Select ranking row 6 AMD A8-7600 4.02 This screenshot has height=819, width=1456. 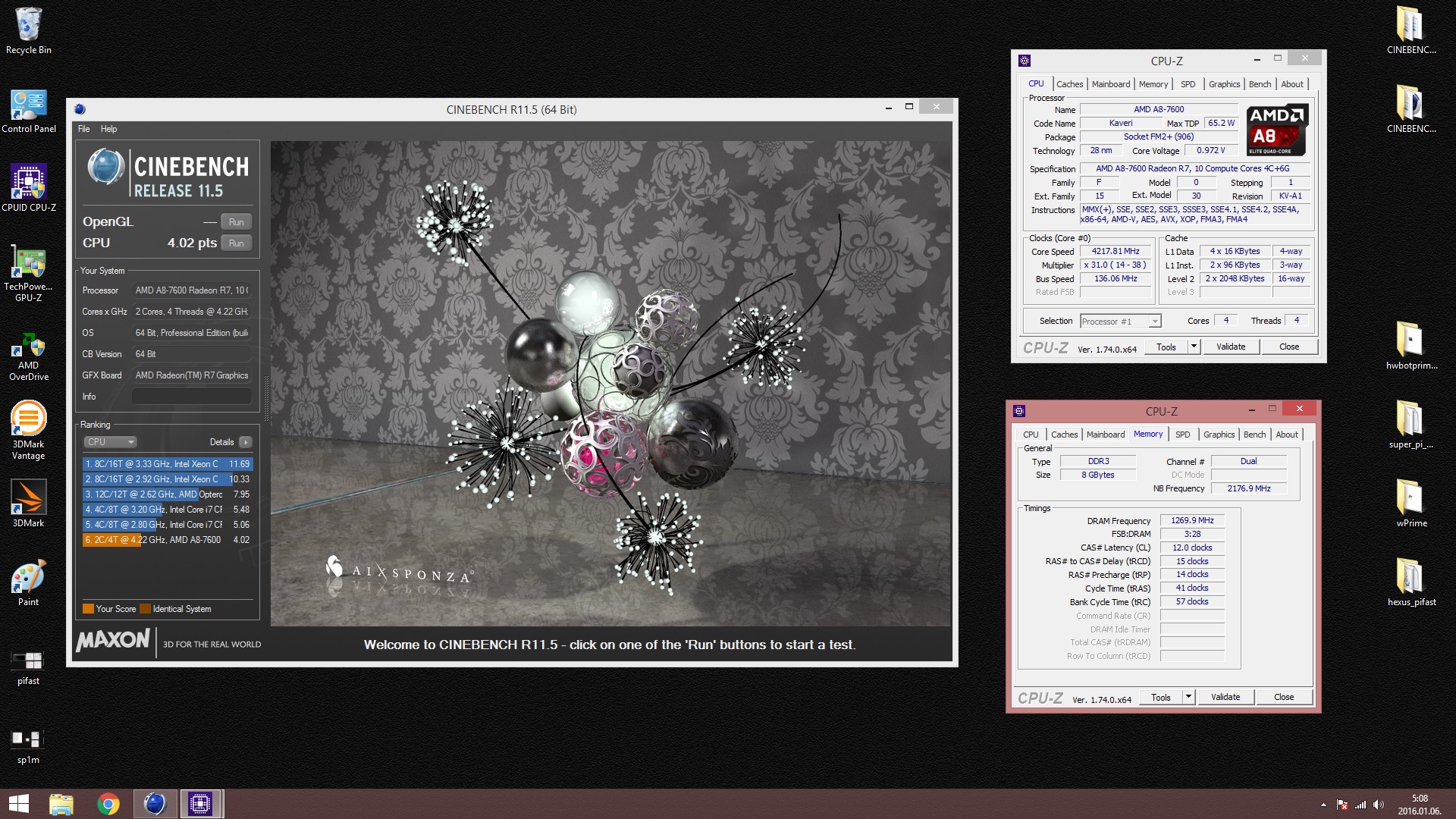point(167,540)
